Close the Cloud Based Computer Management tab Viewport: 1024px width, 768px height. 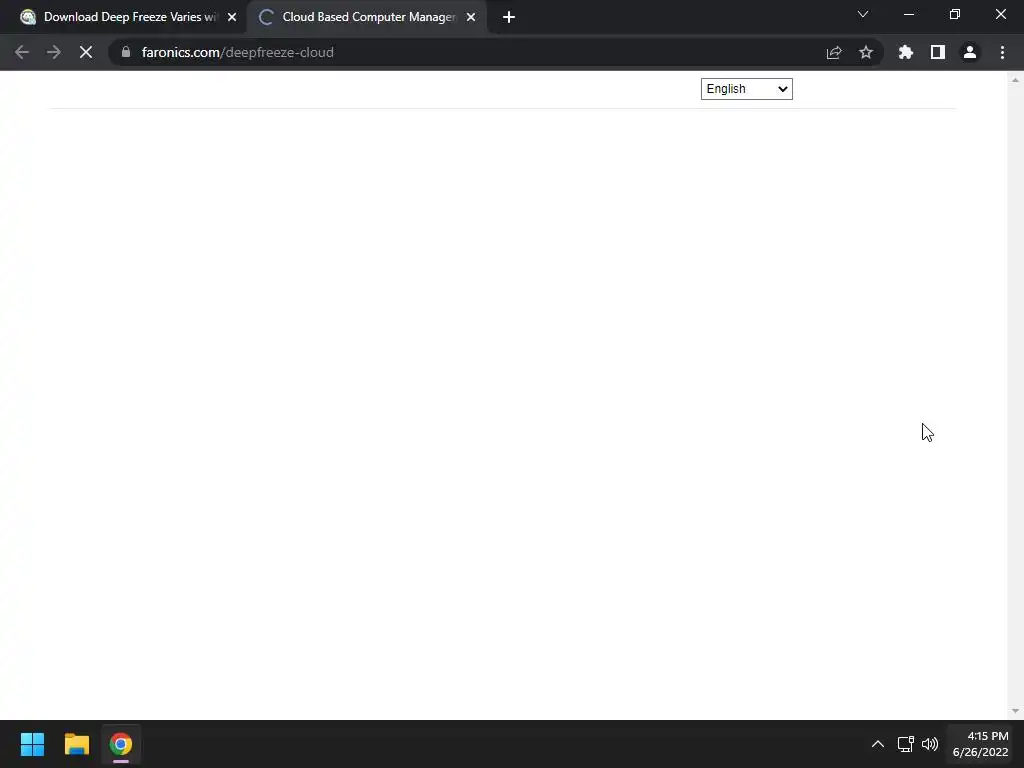click(471, 17)
